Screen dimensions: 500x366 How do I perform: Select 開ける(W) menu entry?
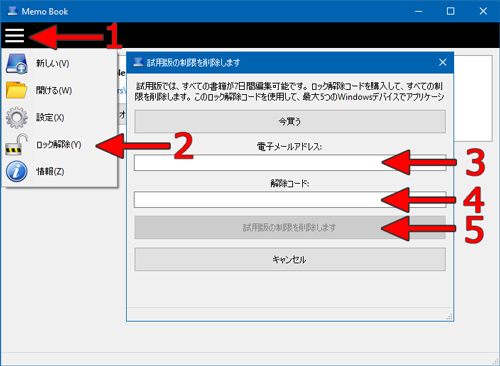[x=59, y=90]
